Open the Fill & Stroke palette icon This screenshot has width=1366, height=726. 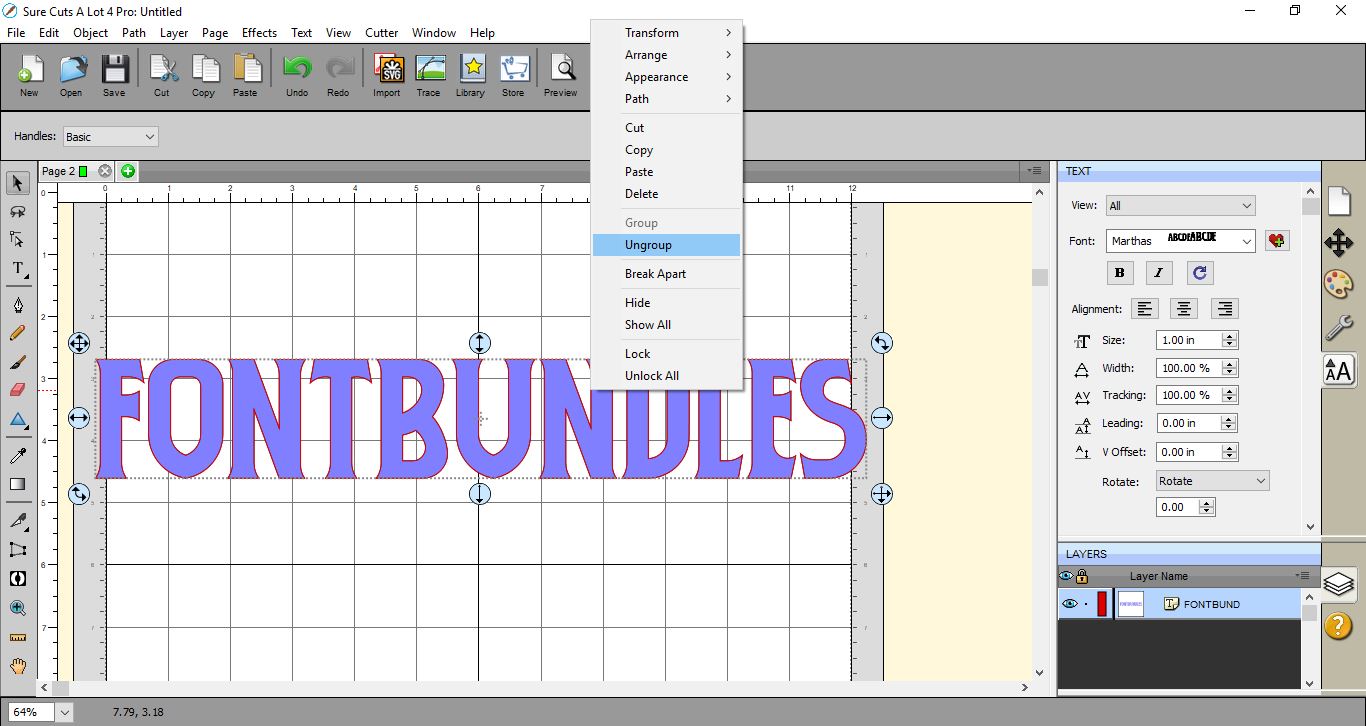[1339, 285]
